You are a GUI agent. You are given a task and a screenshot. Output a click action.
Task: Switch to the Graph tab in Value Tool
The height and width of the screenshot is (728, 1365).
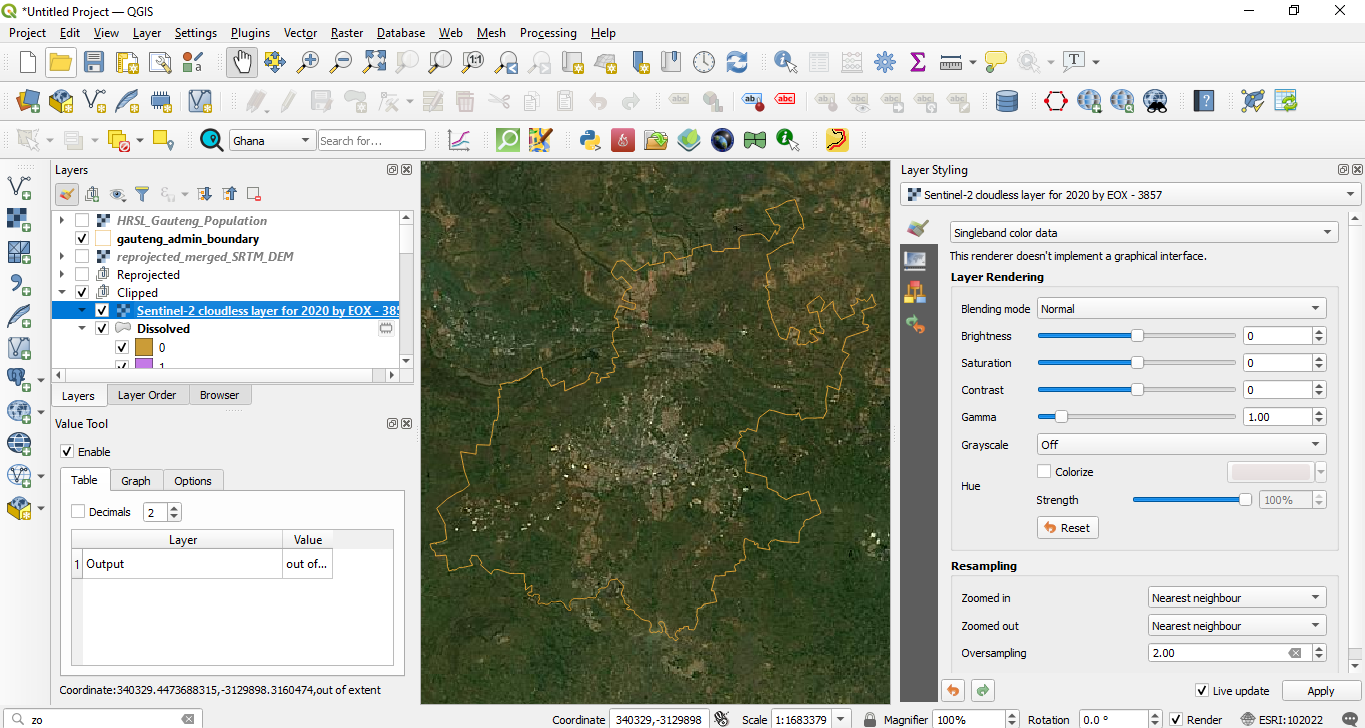tap(136, 481)
